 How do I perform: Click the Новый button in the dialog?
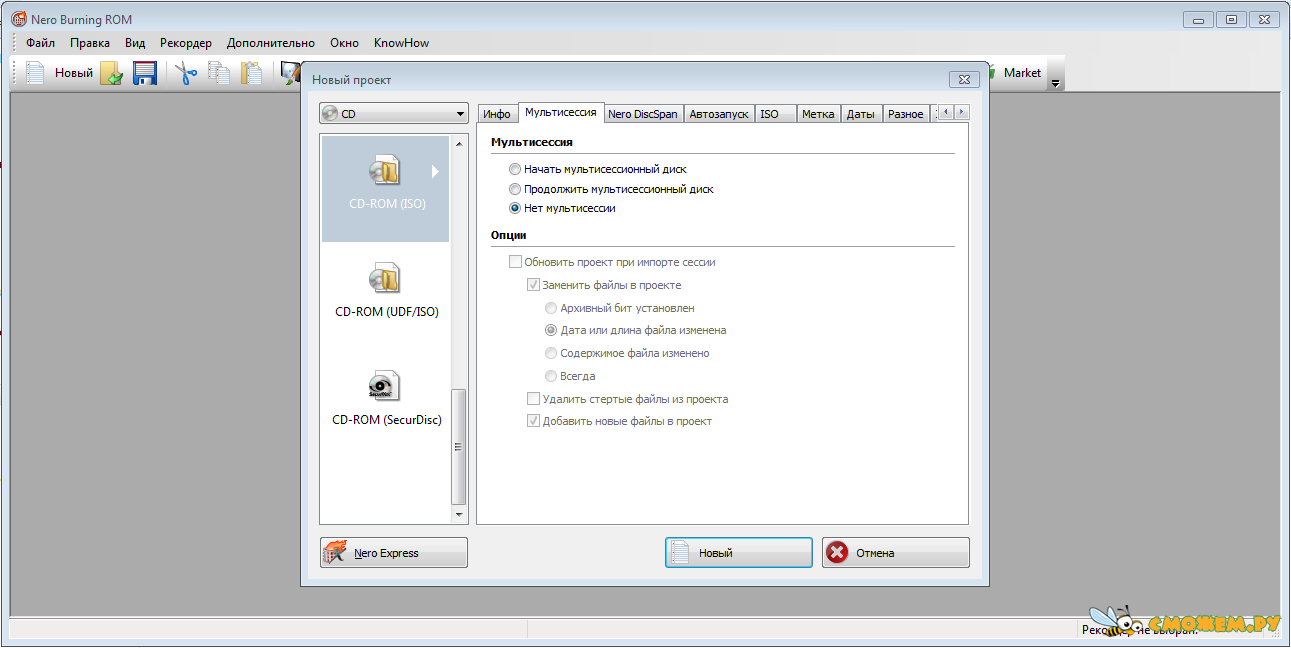739,553
